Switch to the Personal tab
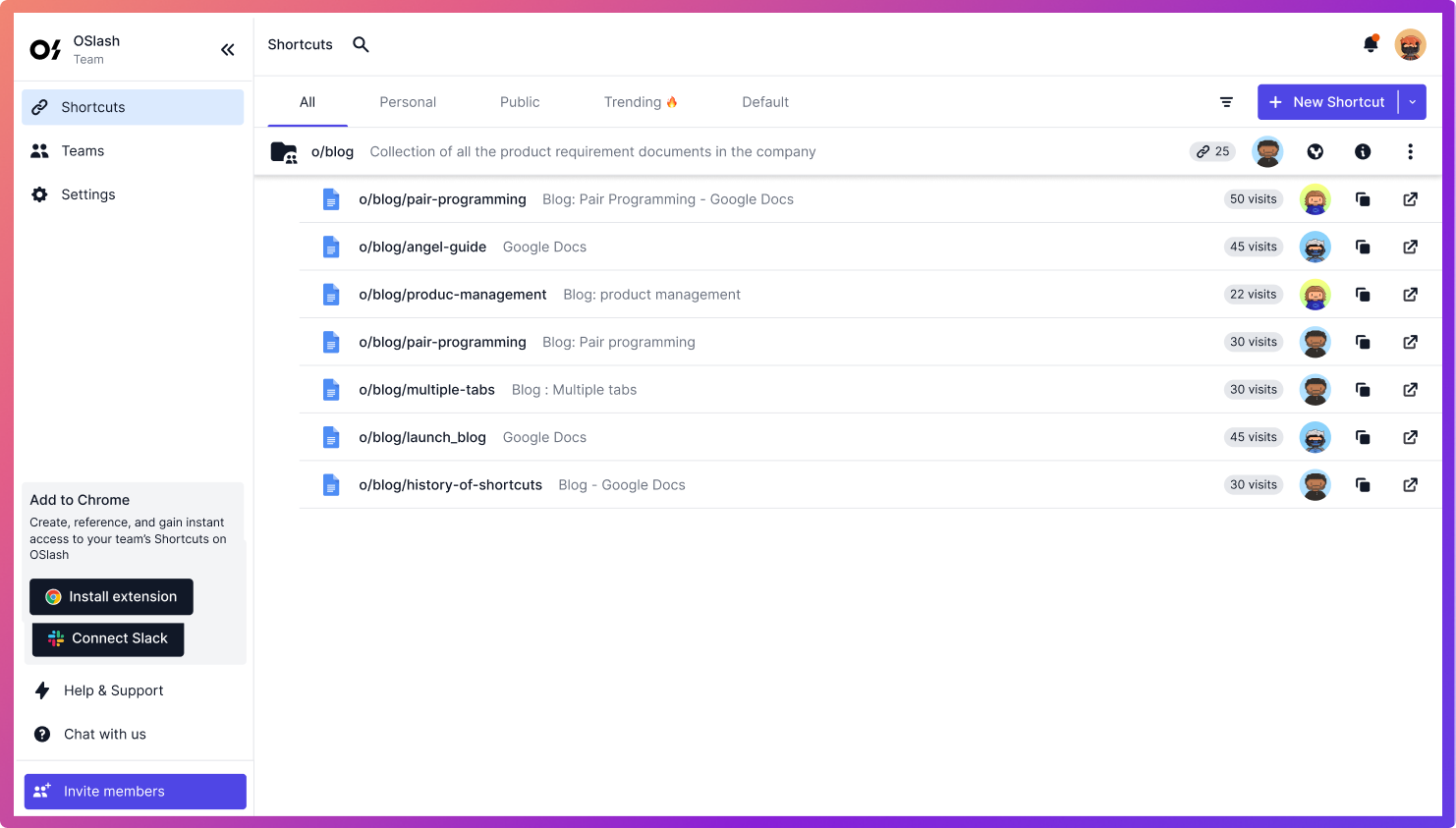 point(408,102)
